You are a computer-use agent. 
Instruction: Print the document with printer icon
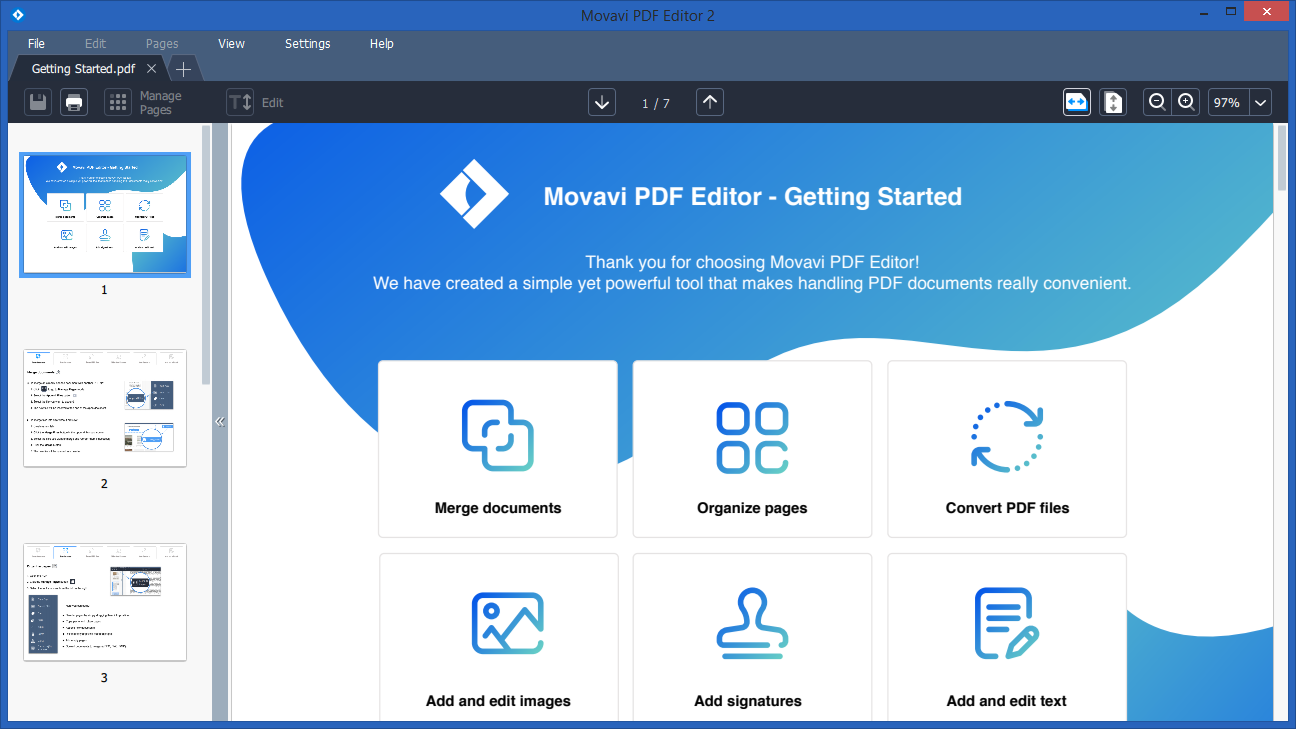pos(74,102)
